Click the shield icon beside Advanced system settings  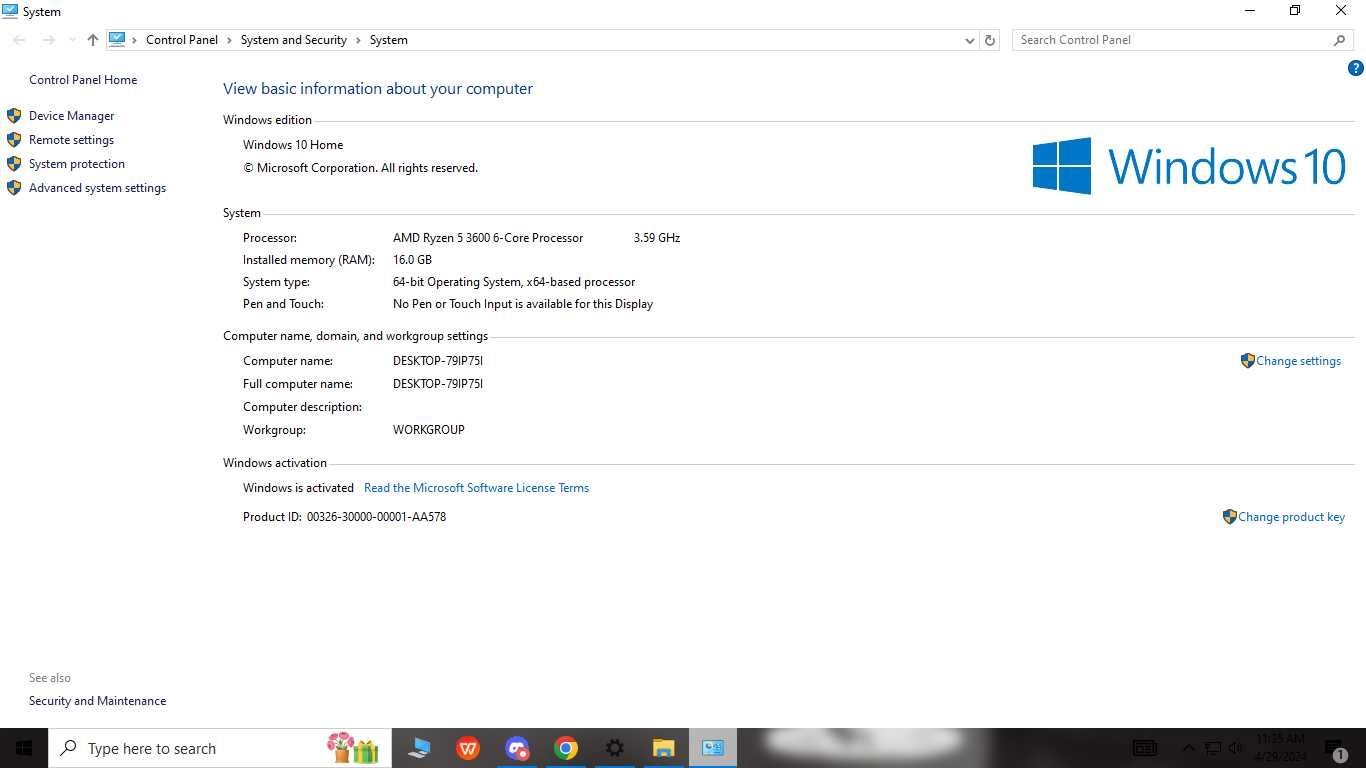(x=14, y=188)
